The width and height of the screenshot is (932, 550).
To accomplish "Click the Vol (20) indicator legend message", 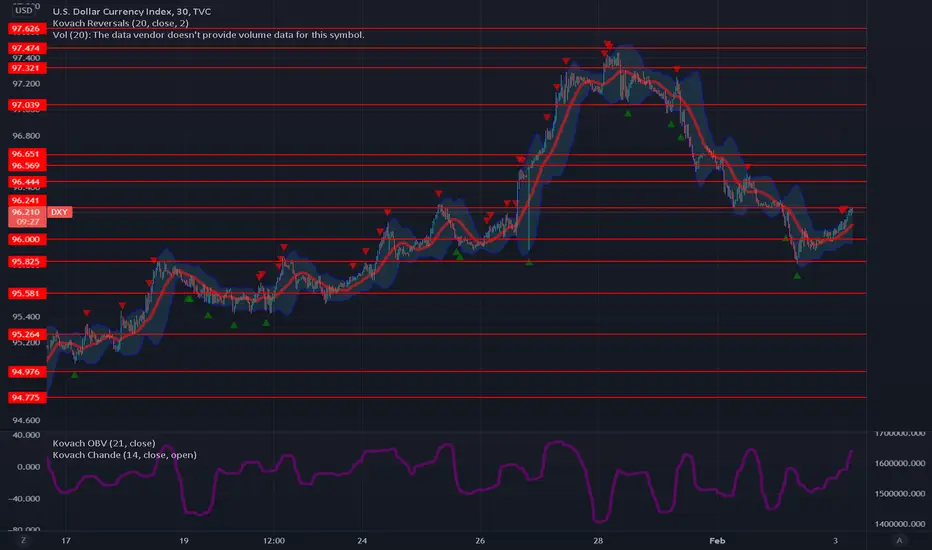I will click(x=209, y=35).
